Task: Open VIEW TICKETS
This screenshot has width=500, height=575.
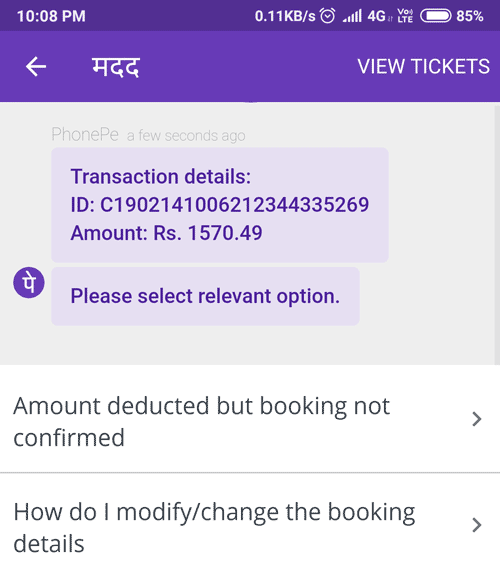Action: tap(423, 66)
